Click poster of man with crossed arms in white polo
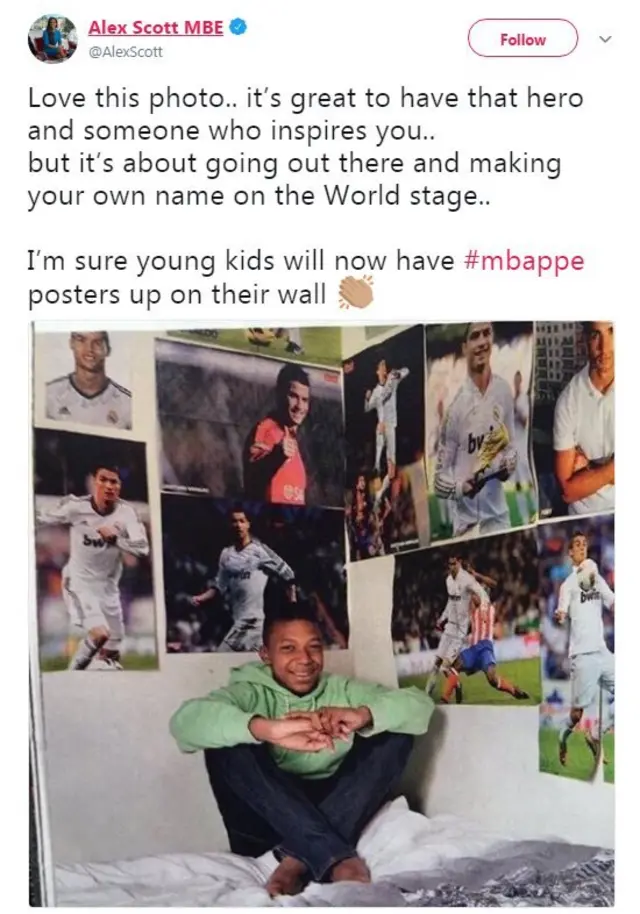Viewport: 640px width, 914px height. [575, 419]
